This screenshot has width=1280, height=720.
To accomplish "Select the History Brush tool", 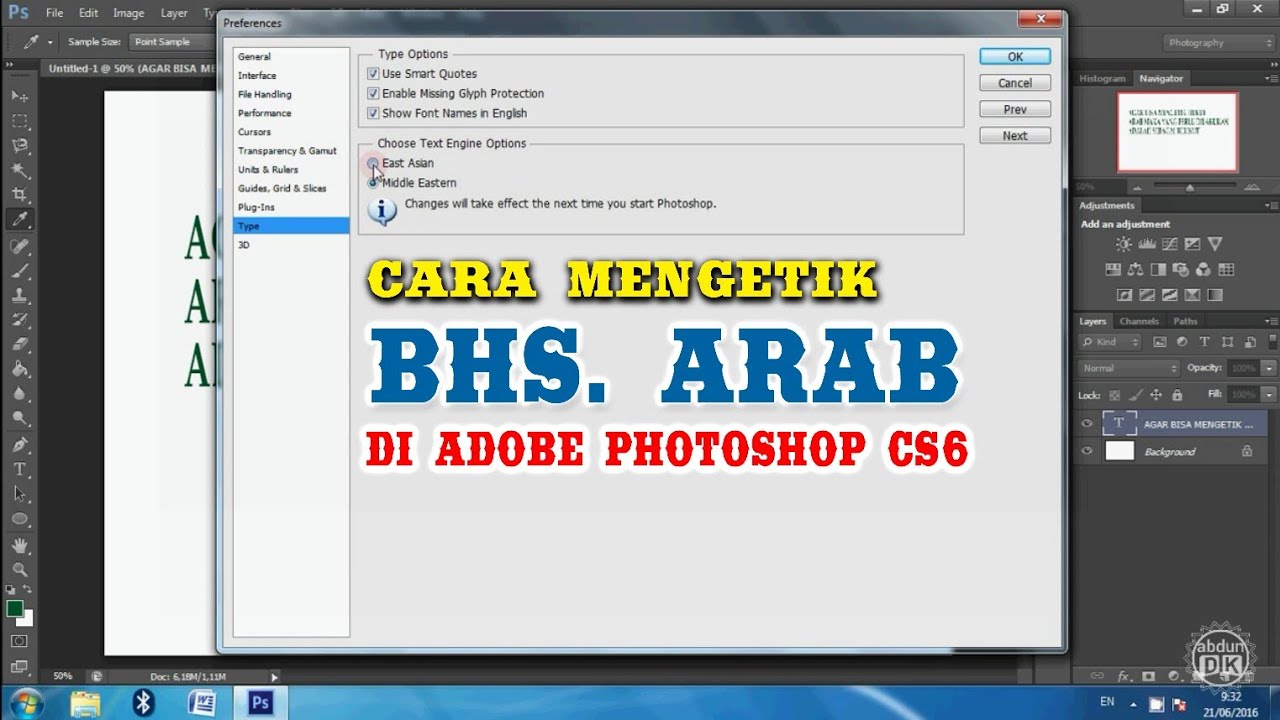I will click(x=19, y=320).
